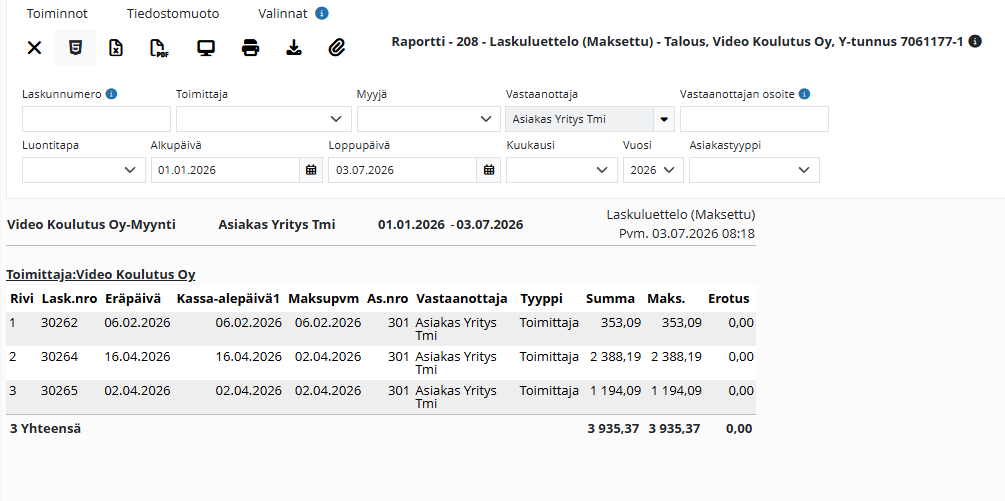This screenshot has height=501, width=1005.
Task: Expand the Asiakastyyppi dropdown
Action: [754, 170]
